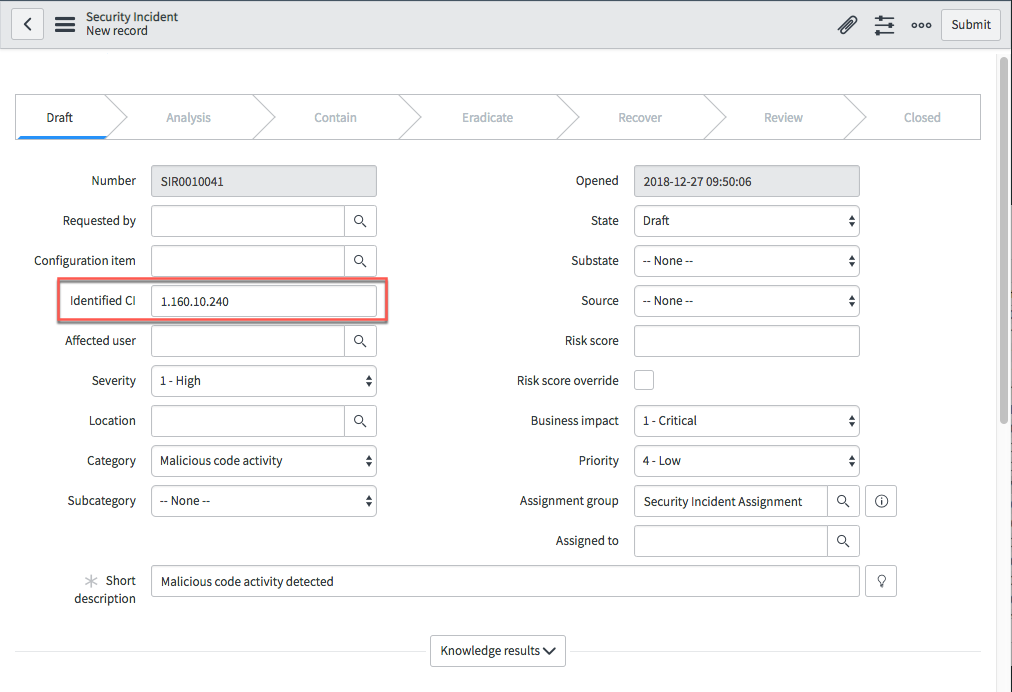Expand the Knowledge results section
Screen dimensions: 1012x692
click(498, 651)
